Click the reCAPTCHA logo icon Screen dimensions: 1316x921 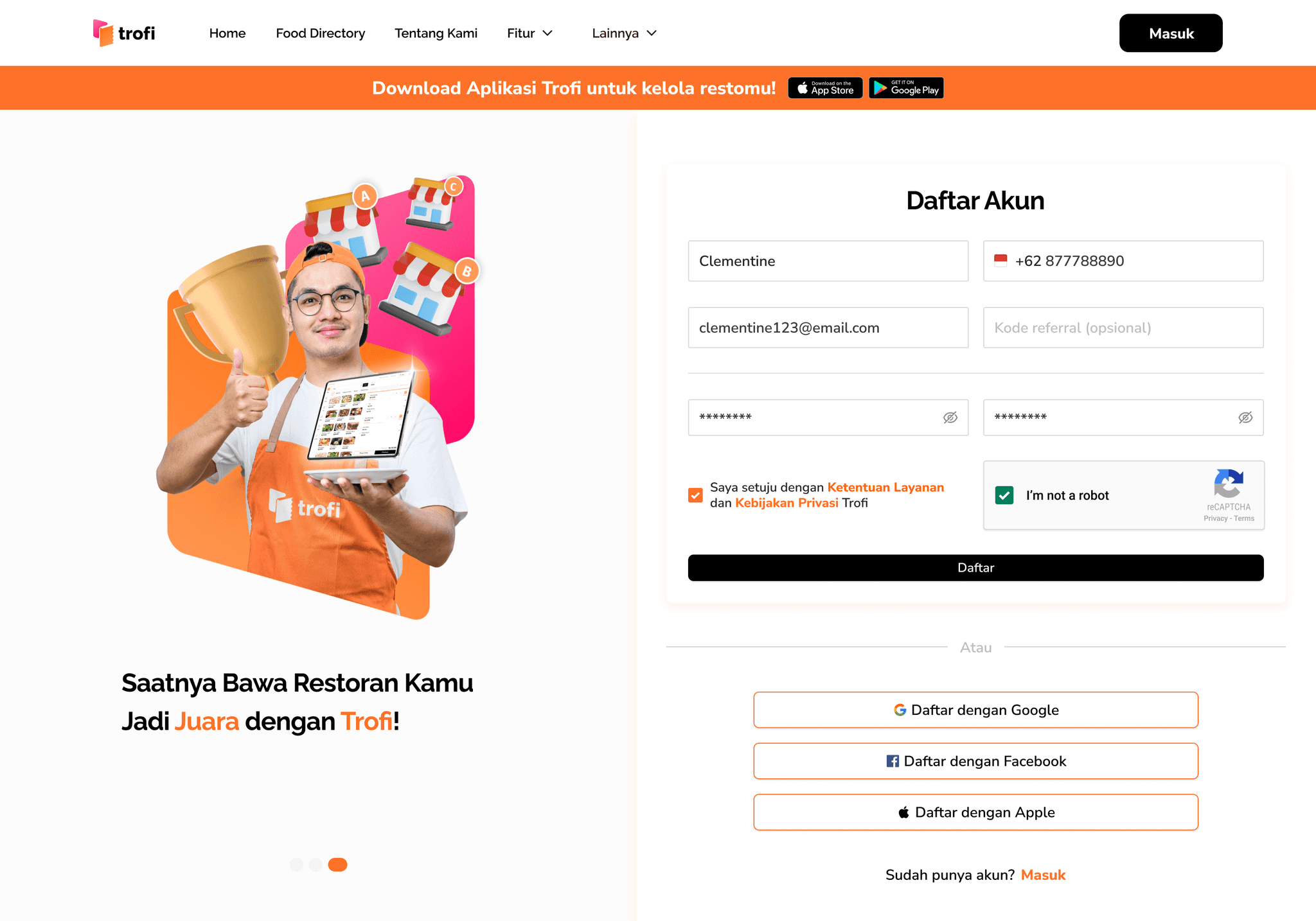(x=1229, y=483)
